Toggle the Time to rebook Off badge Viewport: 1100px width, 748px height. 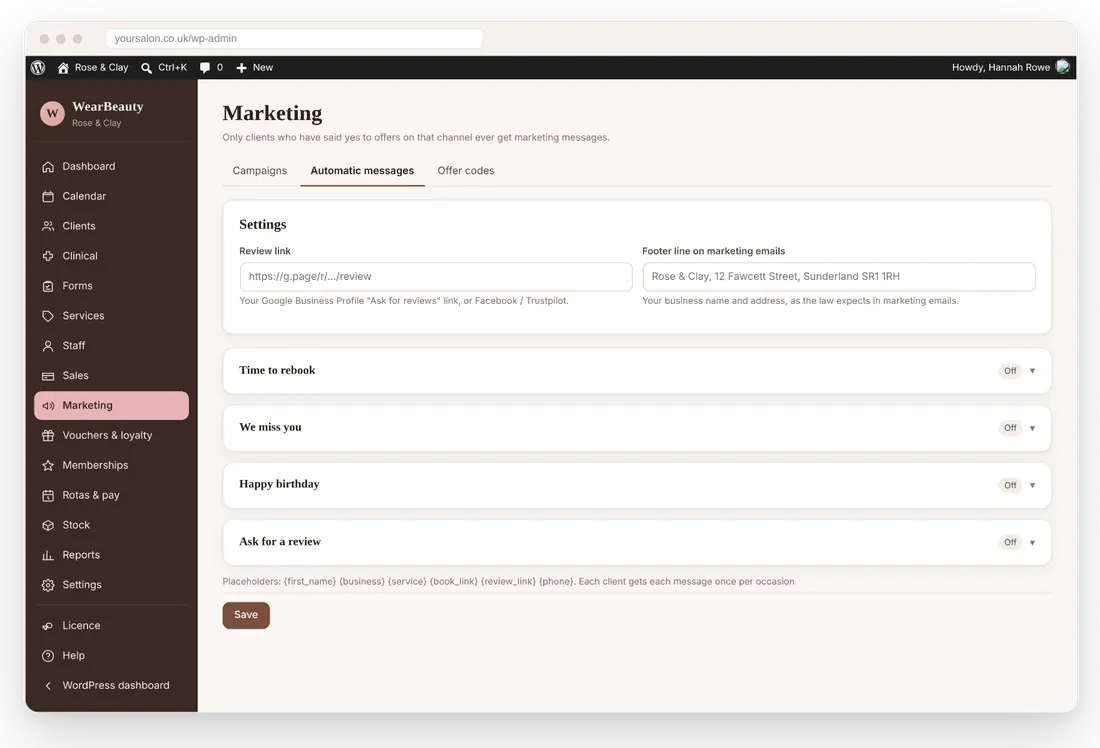(x=1010, y=370)
